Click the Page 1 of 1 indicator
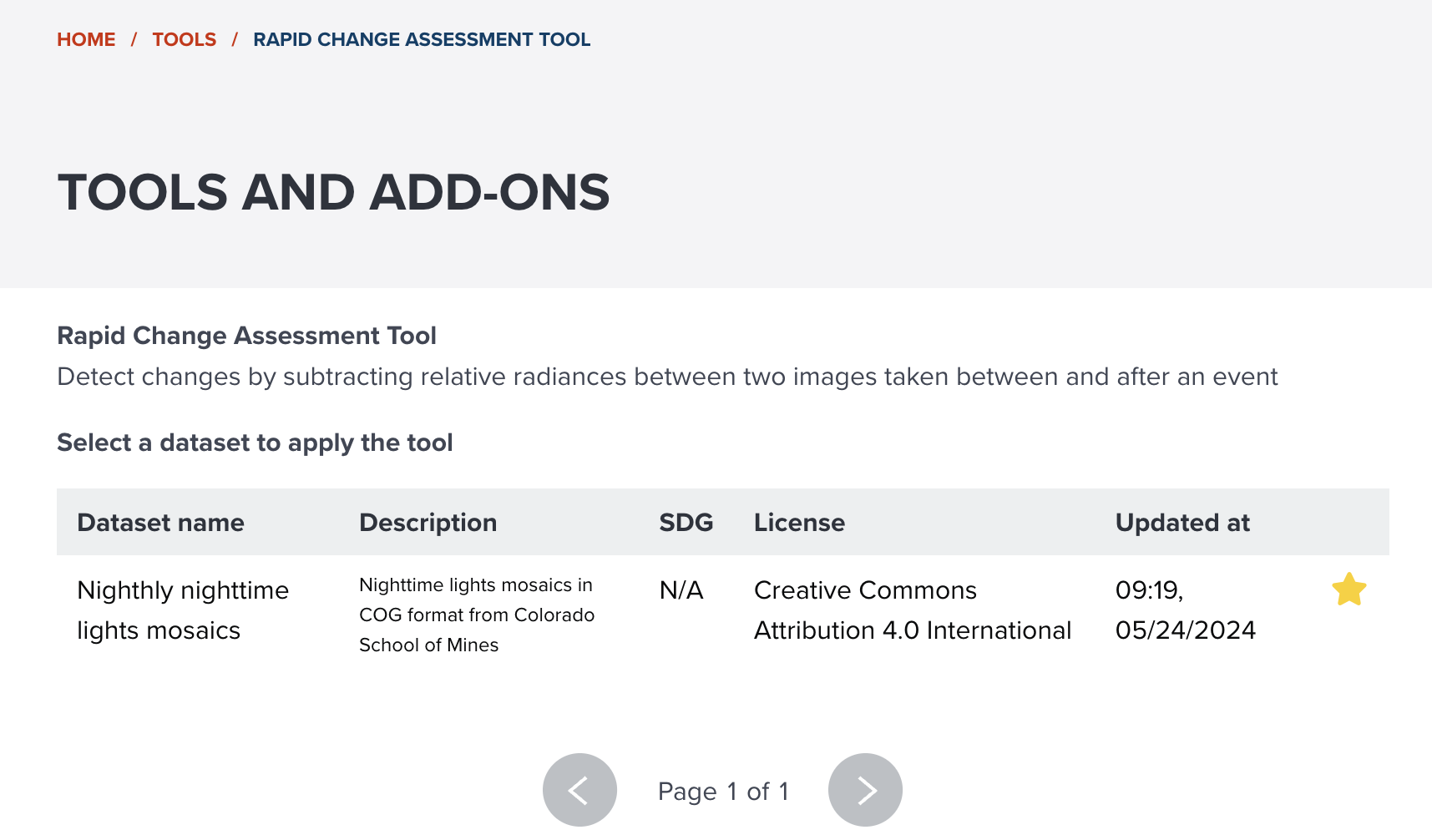1432x840 pixels. 723,792
